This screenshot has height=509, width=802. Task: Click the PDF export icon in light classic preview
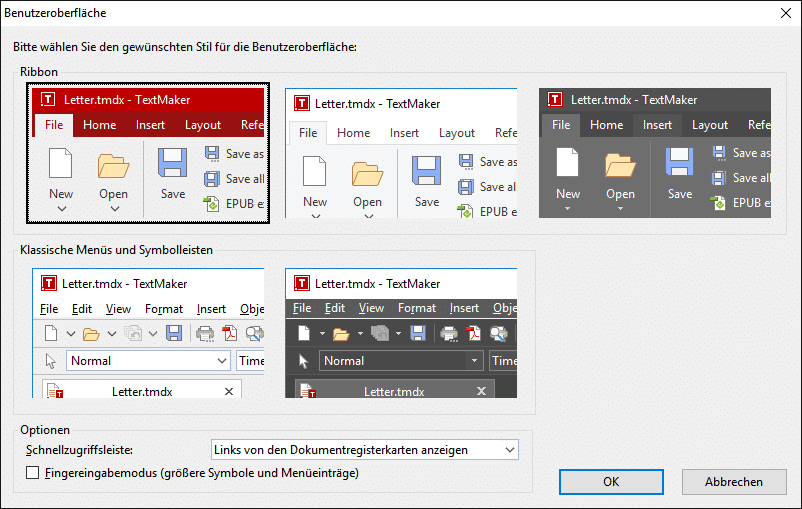230,334
